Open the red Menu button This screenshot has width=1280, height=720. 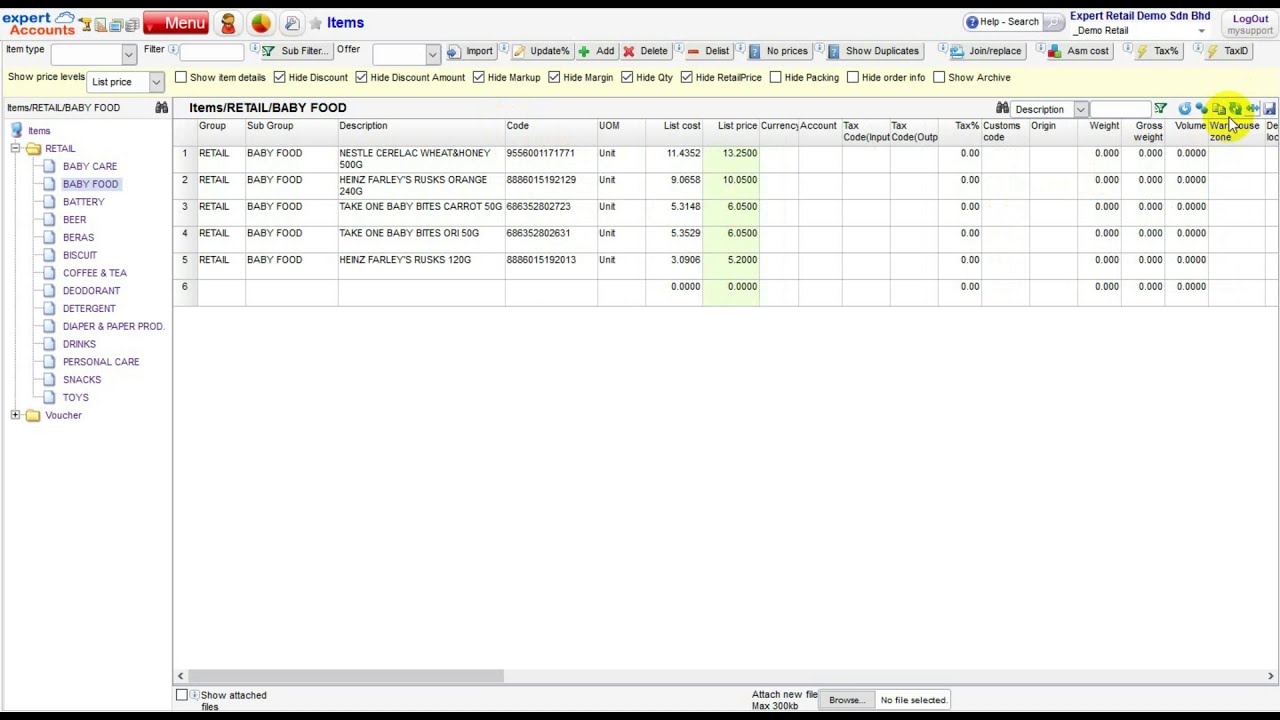(176, 23)
